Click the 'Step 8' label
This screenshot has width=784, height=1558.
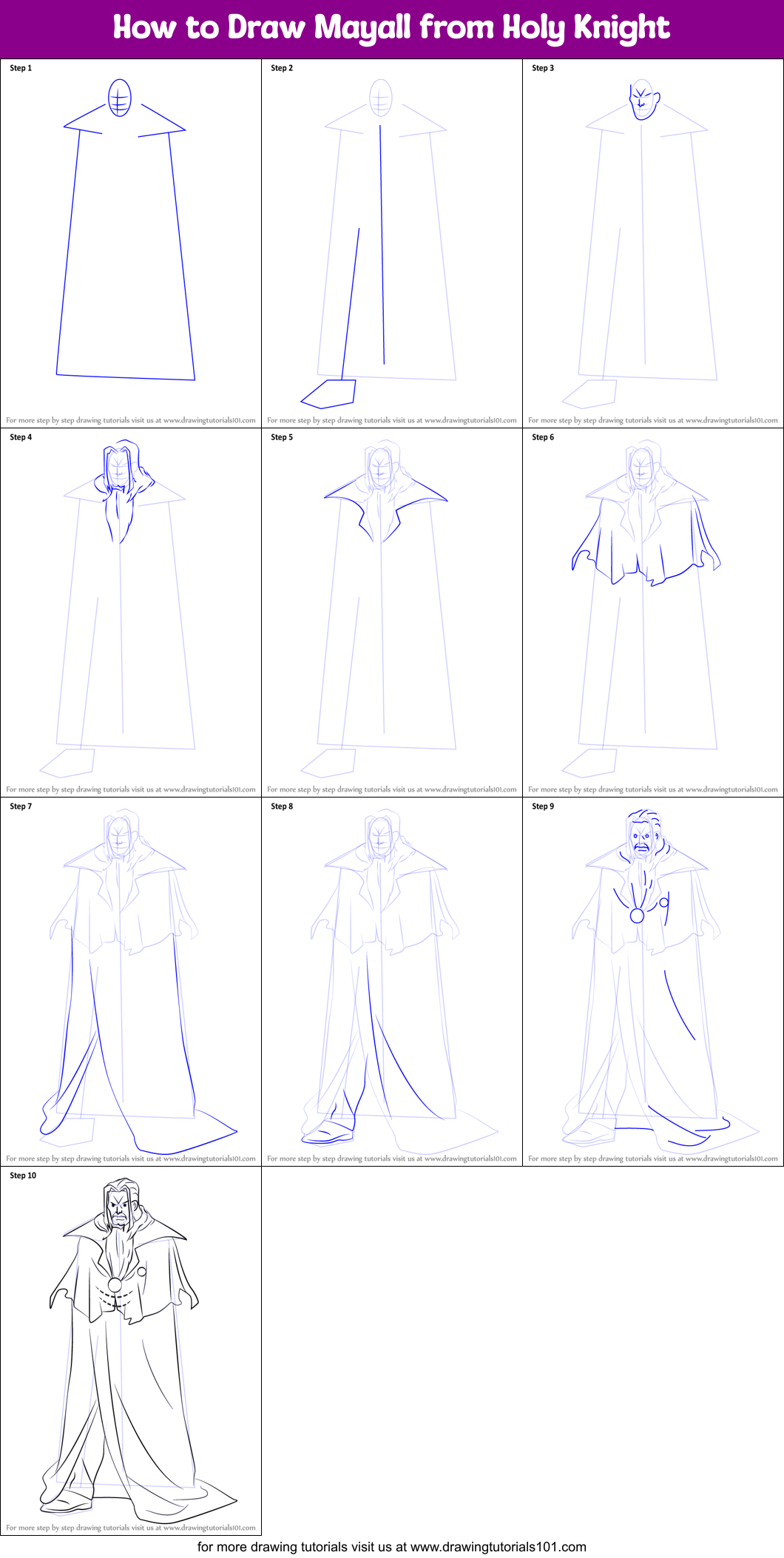(282, 806)
